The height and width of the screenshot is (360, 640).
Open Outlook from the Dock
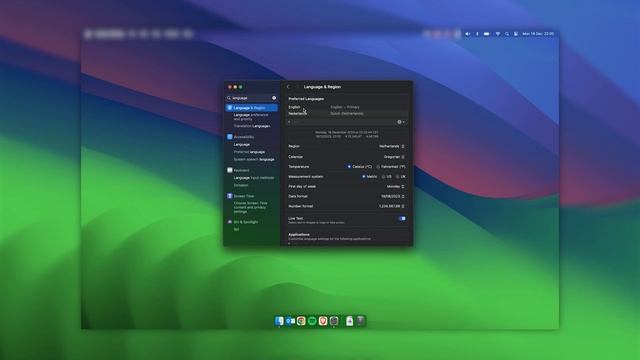point(290,321)
